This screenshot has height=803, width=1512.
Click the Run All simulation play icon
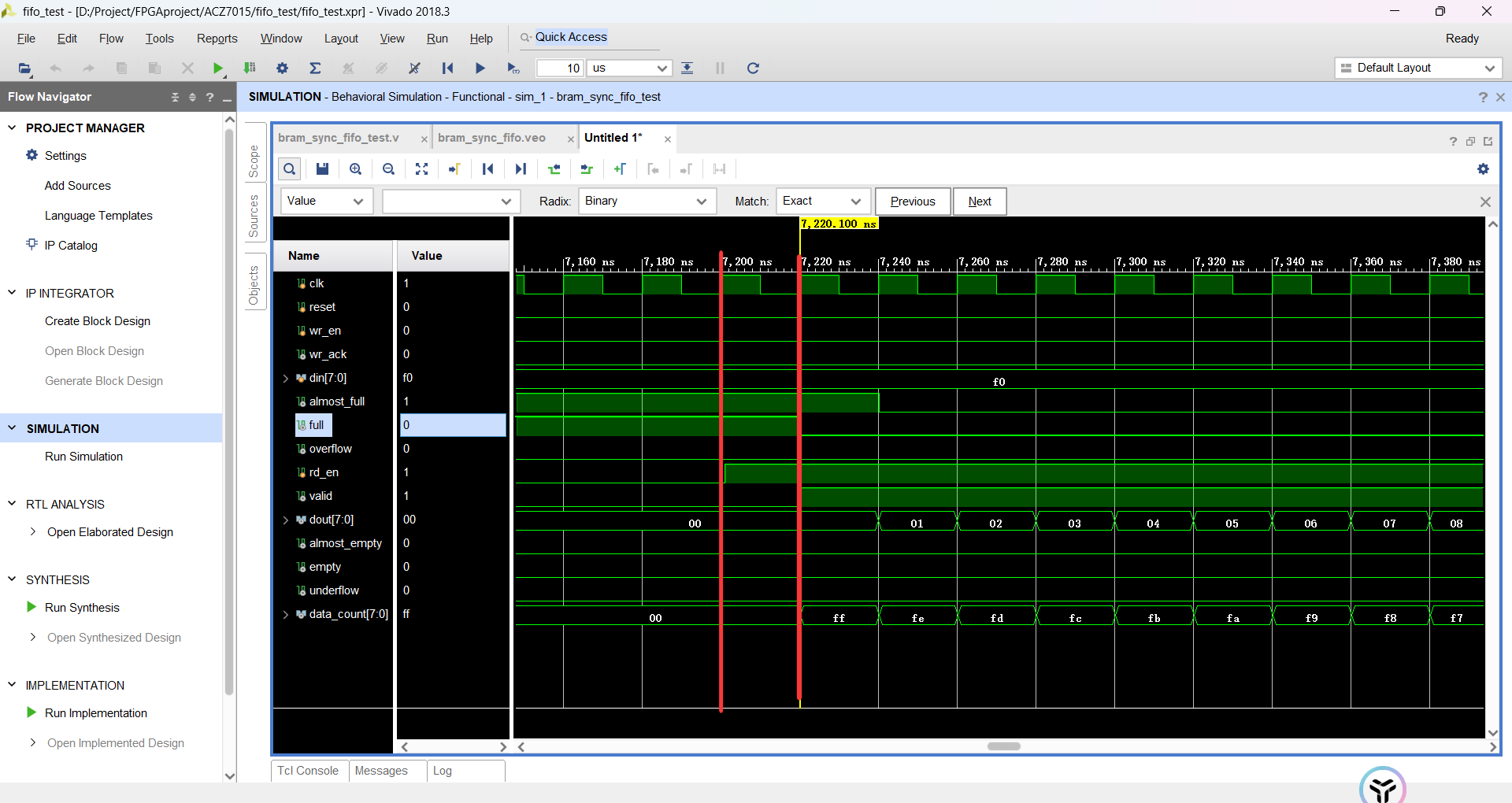[x=480, y=68]
